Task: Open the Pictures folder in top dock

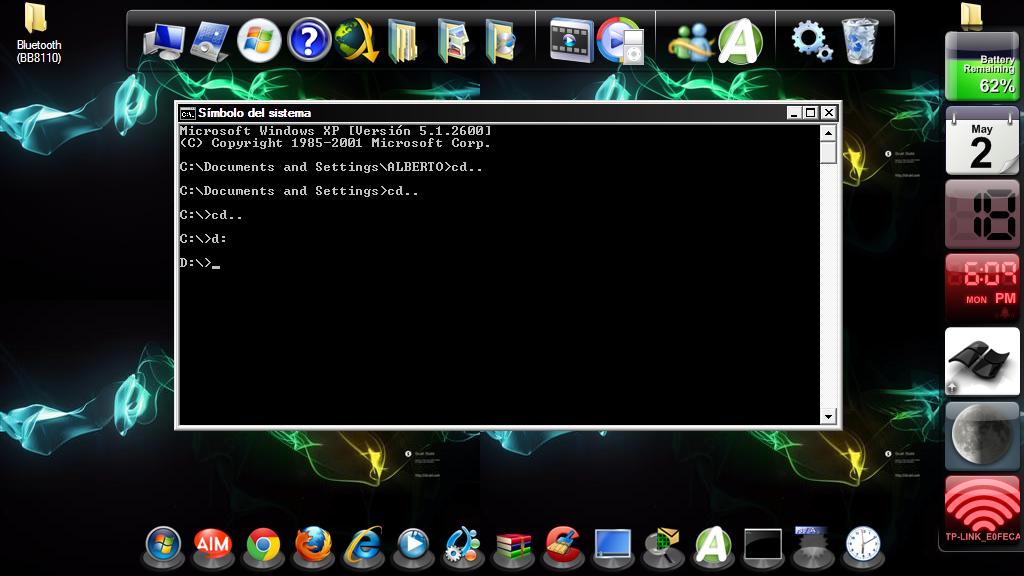Action: pyautogui.click(x=453, y=40)
